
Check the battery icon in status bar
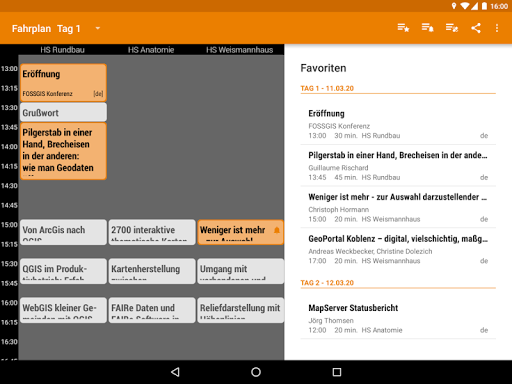coord(484,6)
